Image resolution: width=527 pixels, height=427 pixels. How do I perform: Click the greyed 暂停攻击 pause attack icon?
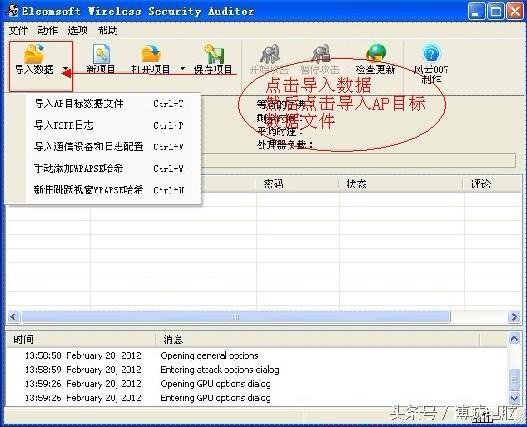pyautogui.click(x=321, y=54)
